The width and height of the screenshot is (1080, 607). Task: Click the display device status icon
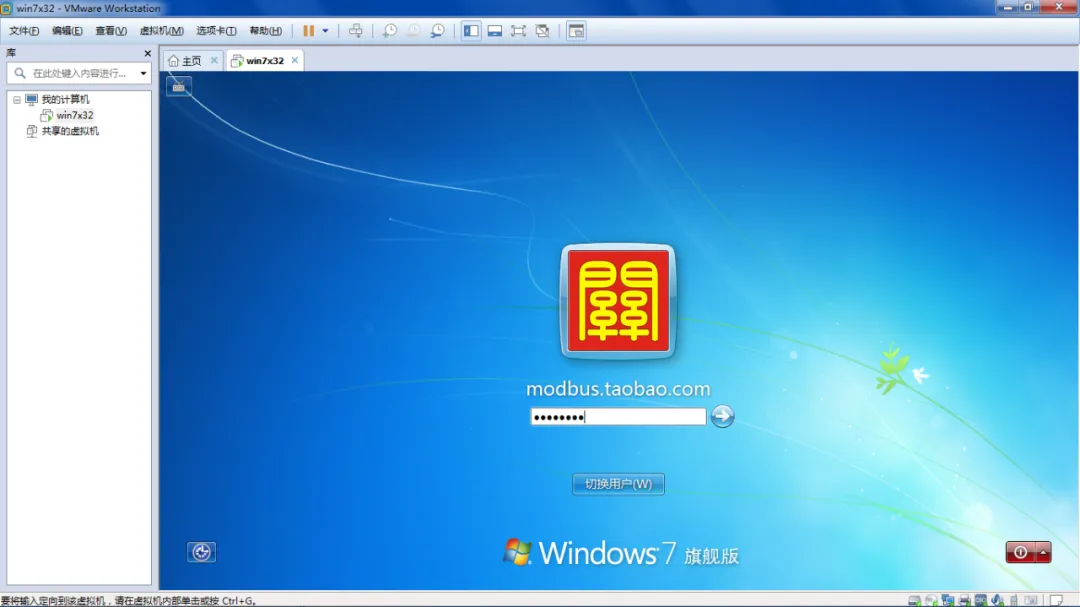click(x=1030, y=601)
